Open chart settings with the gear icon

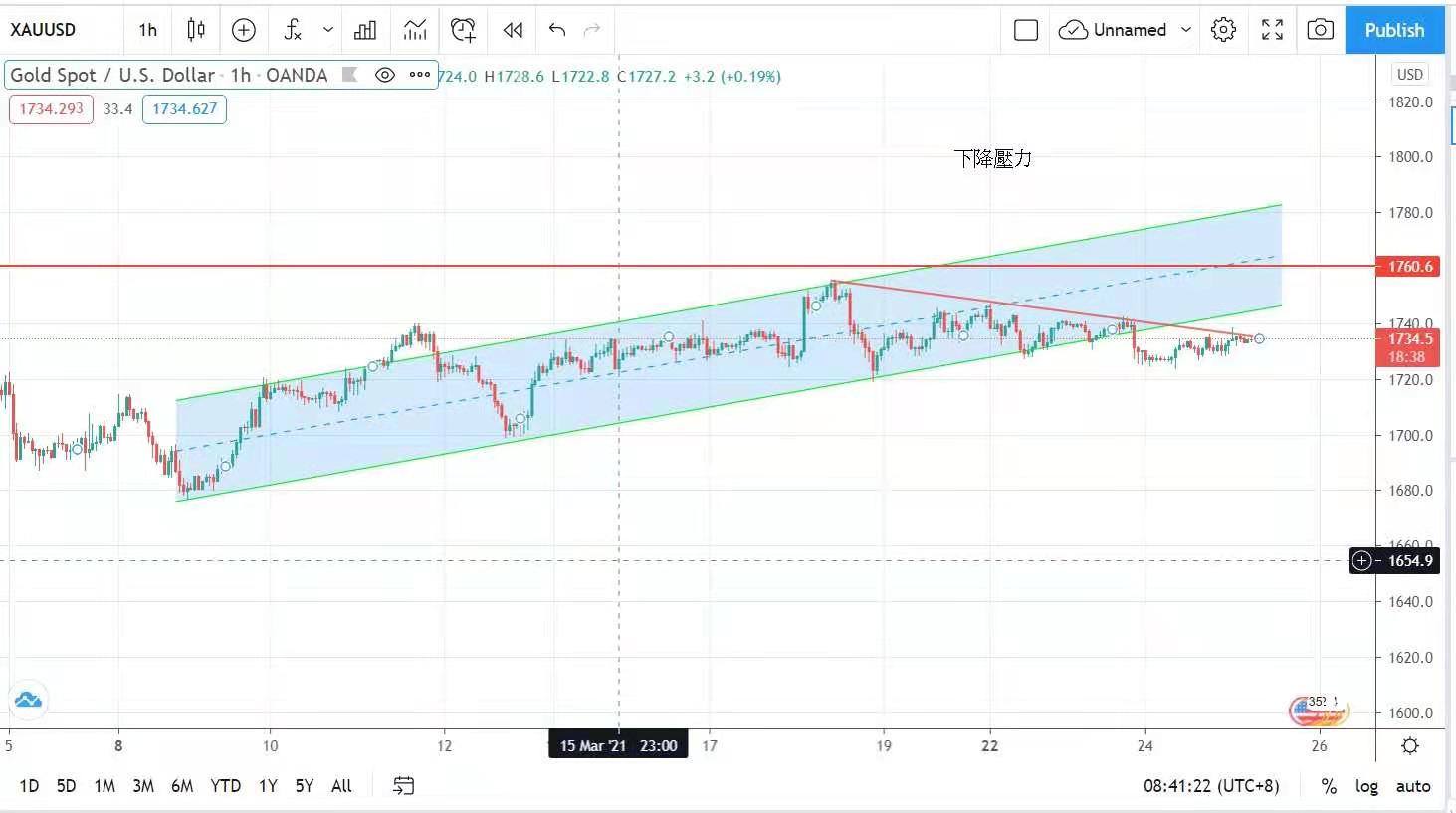coord(1223,30)
